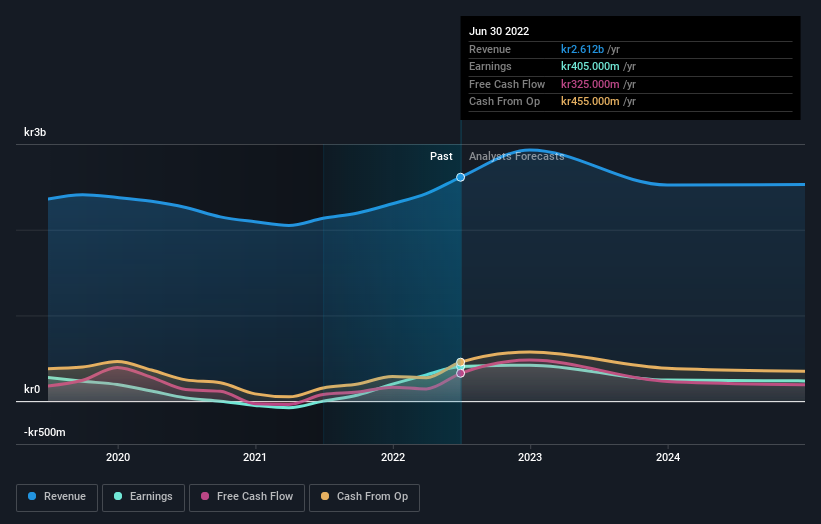Click the pink Free Cash Flow legend dot

point(205,496)
